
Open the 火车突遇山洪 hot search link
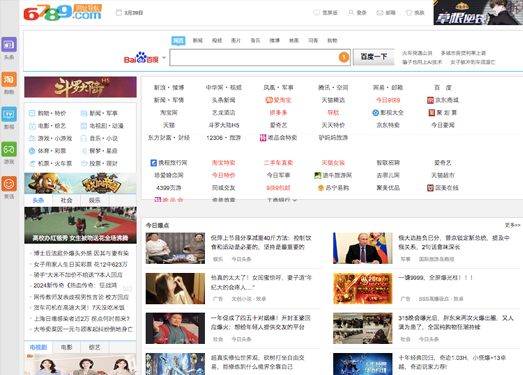(417, 53)
